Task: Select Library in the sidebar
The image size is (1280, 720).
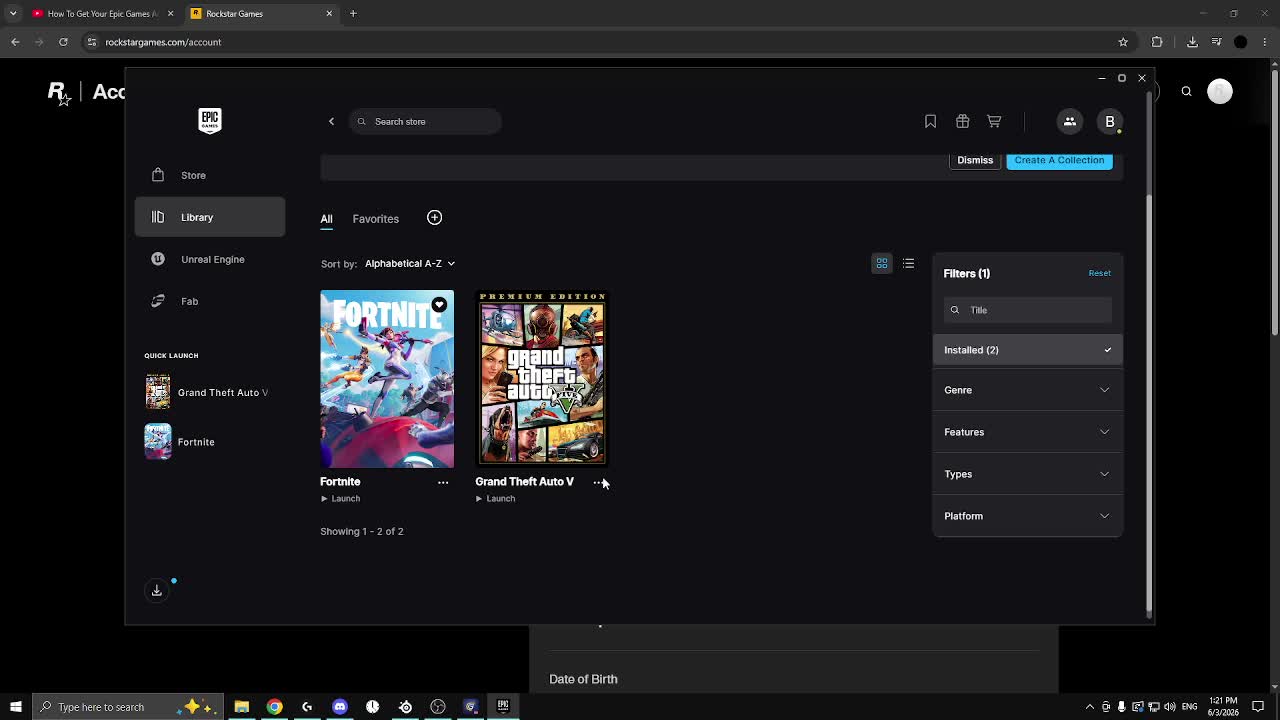Action: click(210, 217)
